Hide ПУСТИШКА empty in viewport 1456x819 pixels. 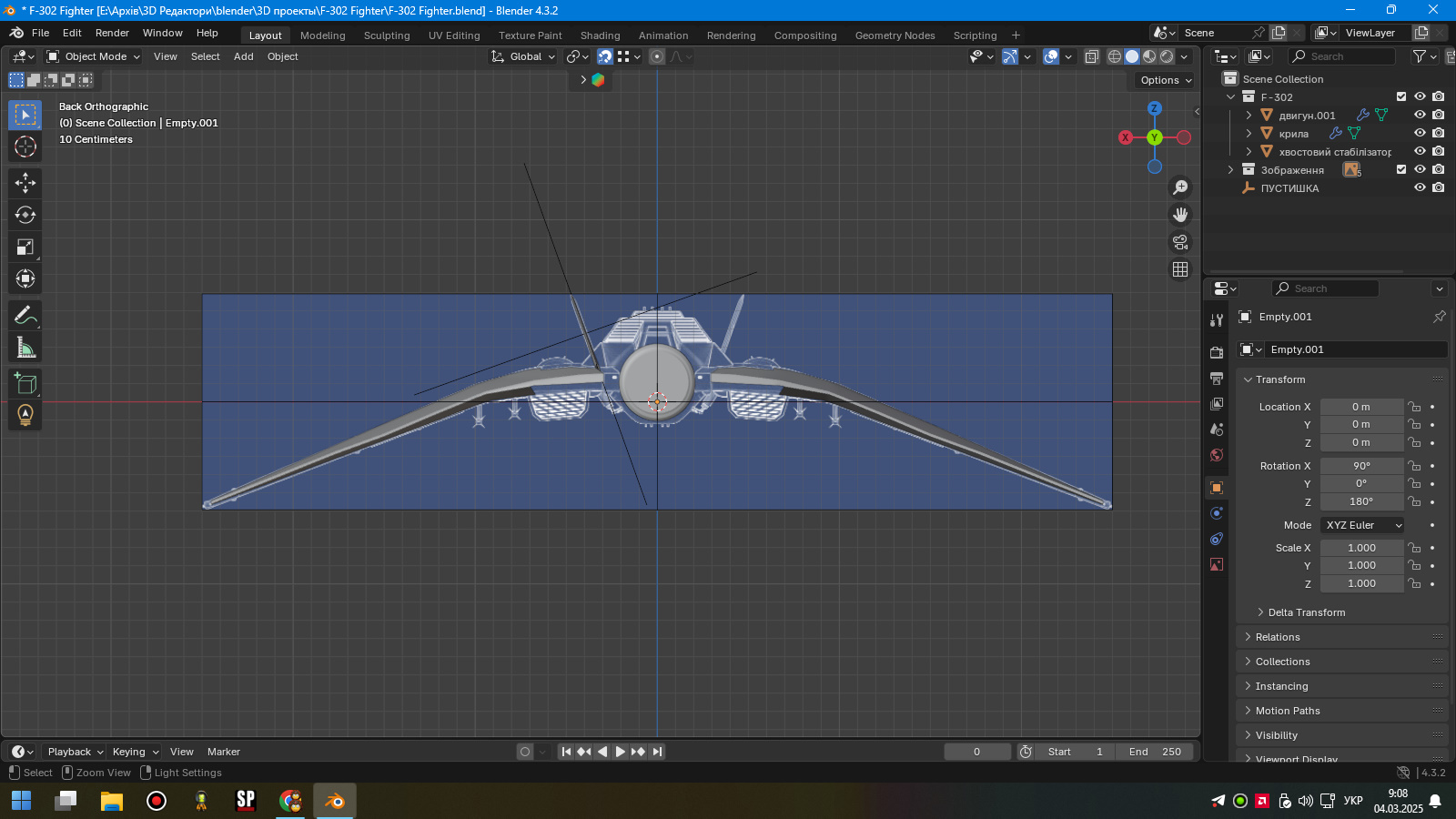(x=1420, y=188)
